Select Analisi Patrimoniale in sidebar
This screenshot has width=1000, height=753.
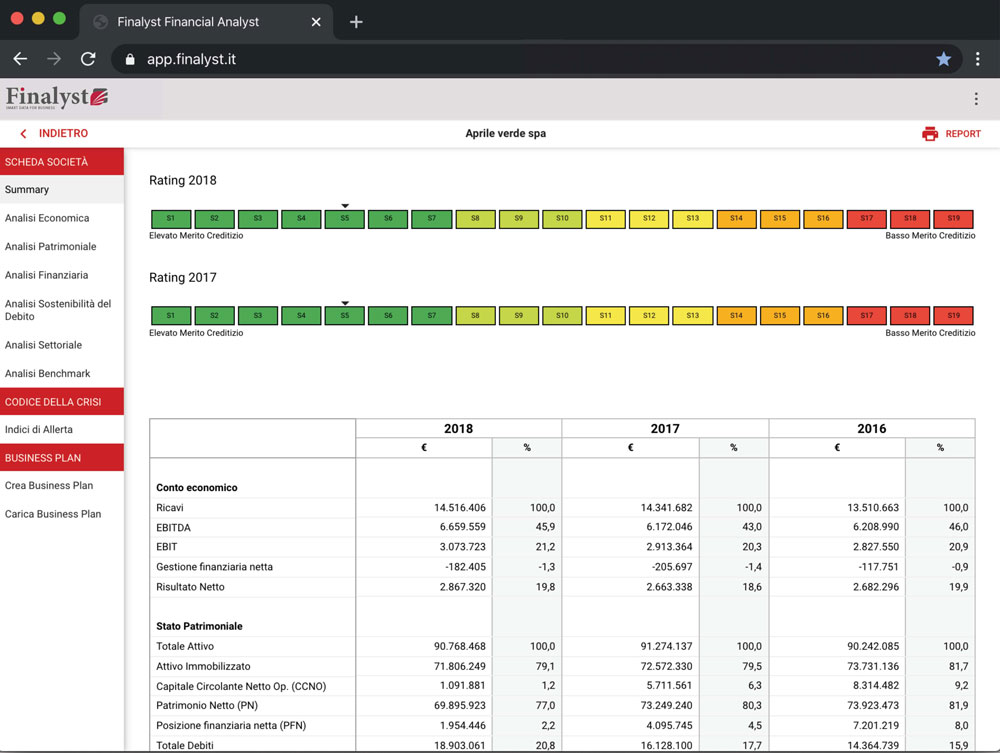coord(50,246)
